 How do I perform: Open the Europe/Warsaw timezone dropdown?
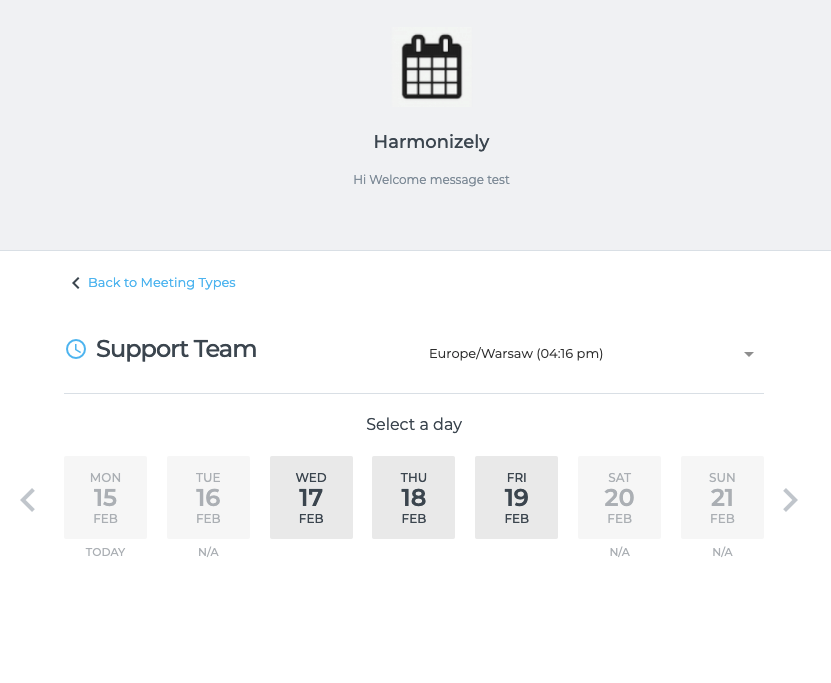pyautogui.click(x=592, y=353)
